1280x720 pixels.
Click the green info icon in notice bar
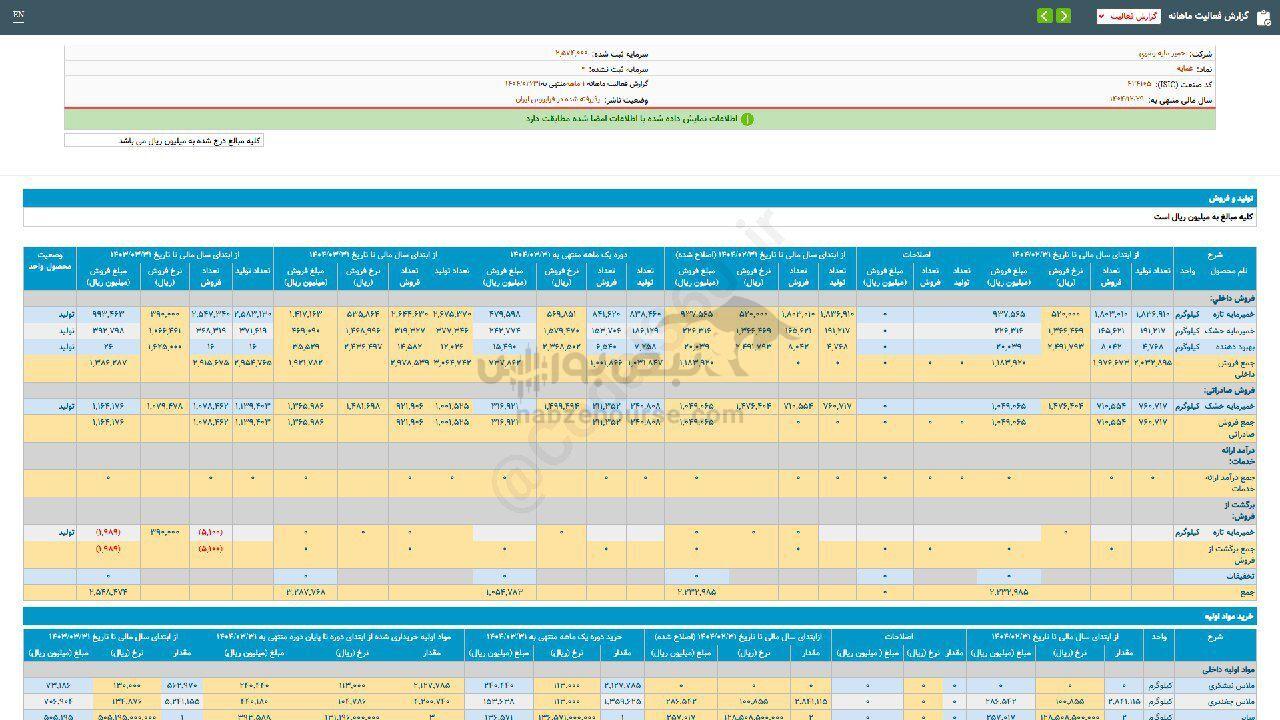pos(747,119)
